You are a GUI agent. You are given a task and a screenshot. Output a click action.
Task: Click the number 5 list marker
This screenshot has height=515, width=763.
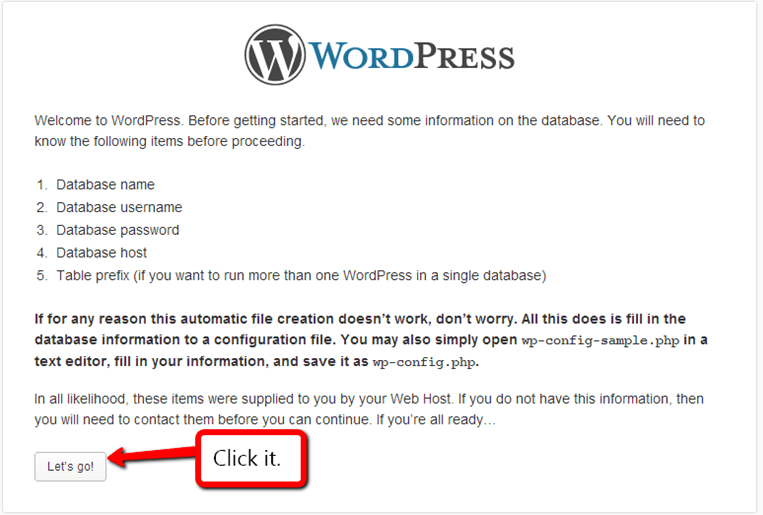(x=42, y=276)
